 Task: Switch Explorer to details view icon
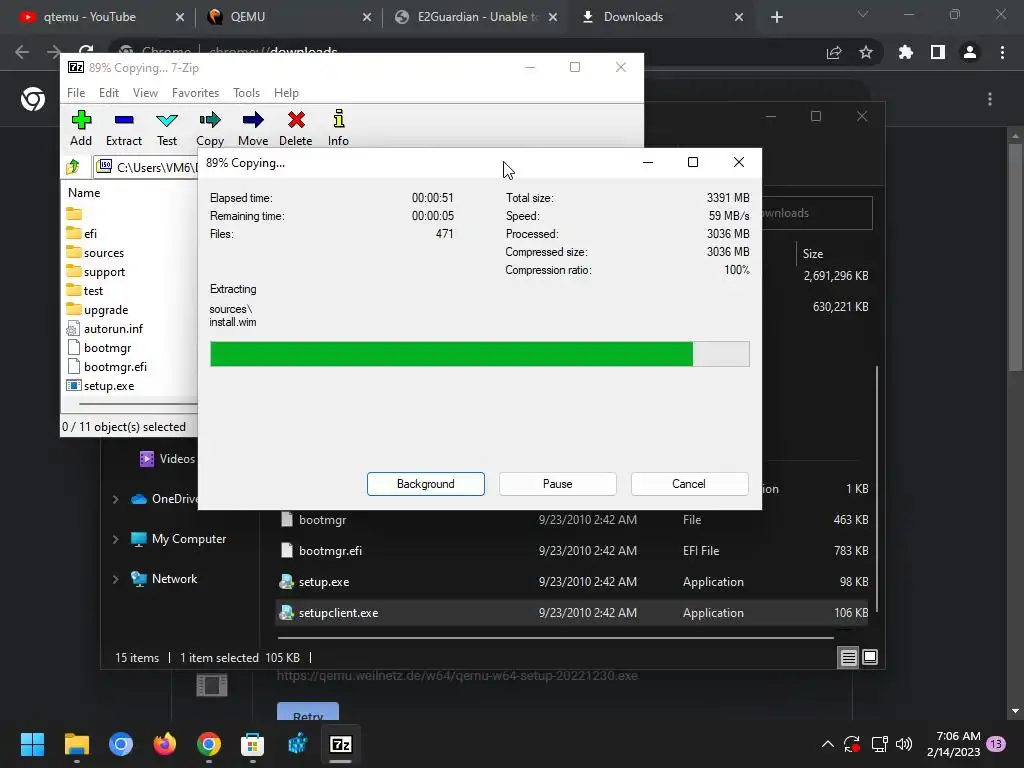(848, 658)
